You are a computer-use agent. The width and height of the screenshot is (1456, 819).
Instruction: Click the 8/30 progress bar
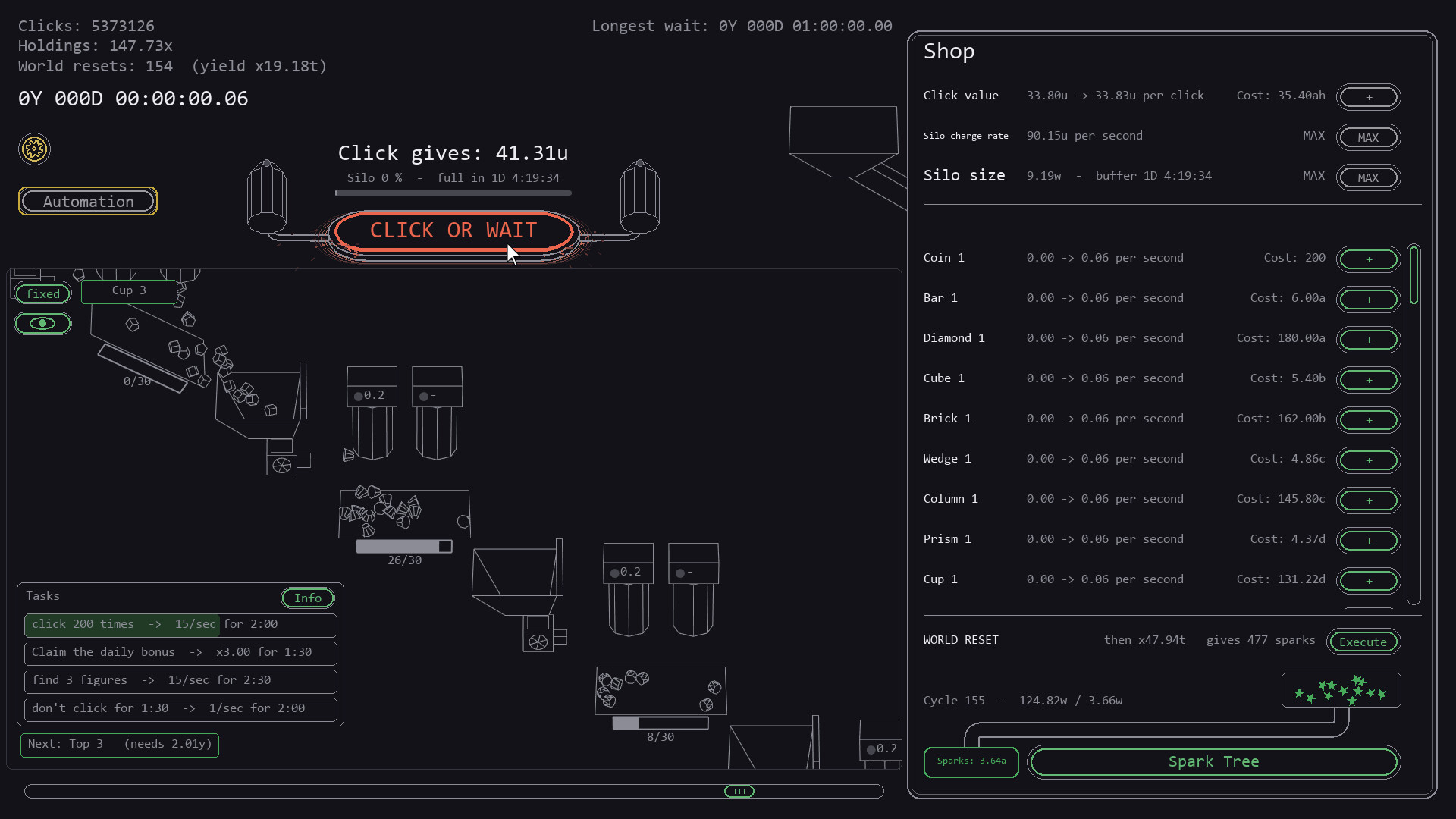click(x=661, y=723)
